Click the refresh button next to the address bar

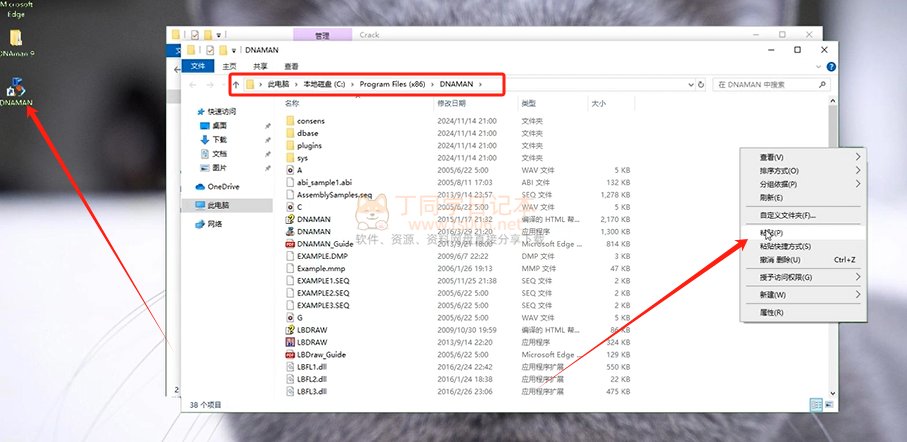click(x=701, y=84)
